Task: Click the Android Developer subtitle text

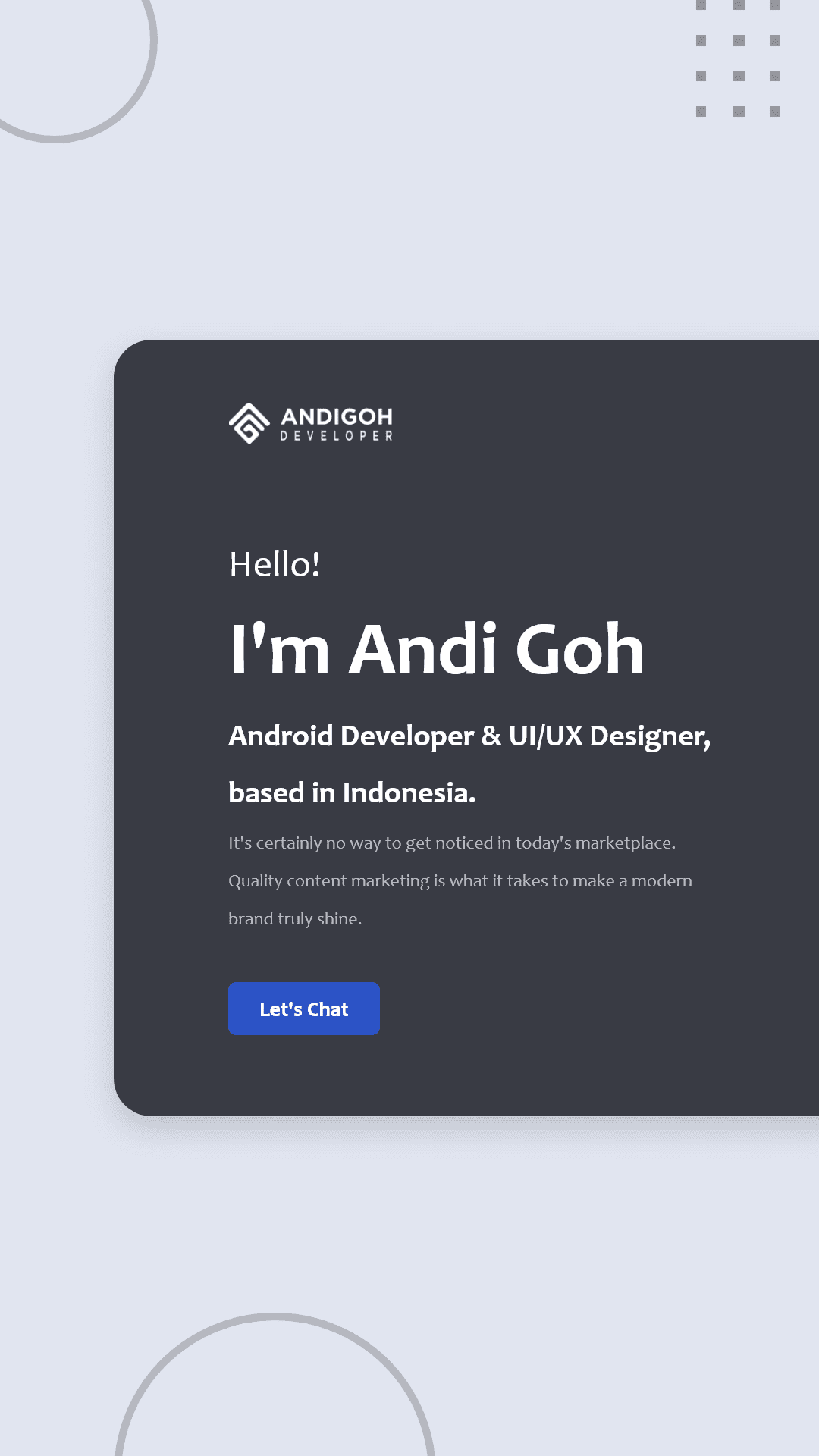Action: [x=351, y=736]
